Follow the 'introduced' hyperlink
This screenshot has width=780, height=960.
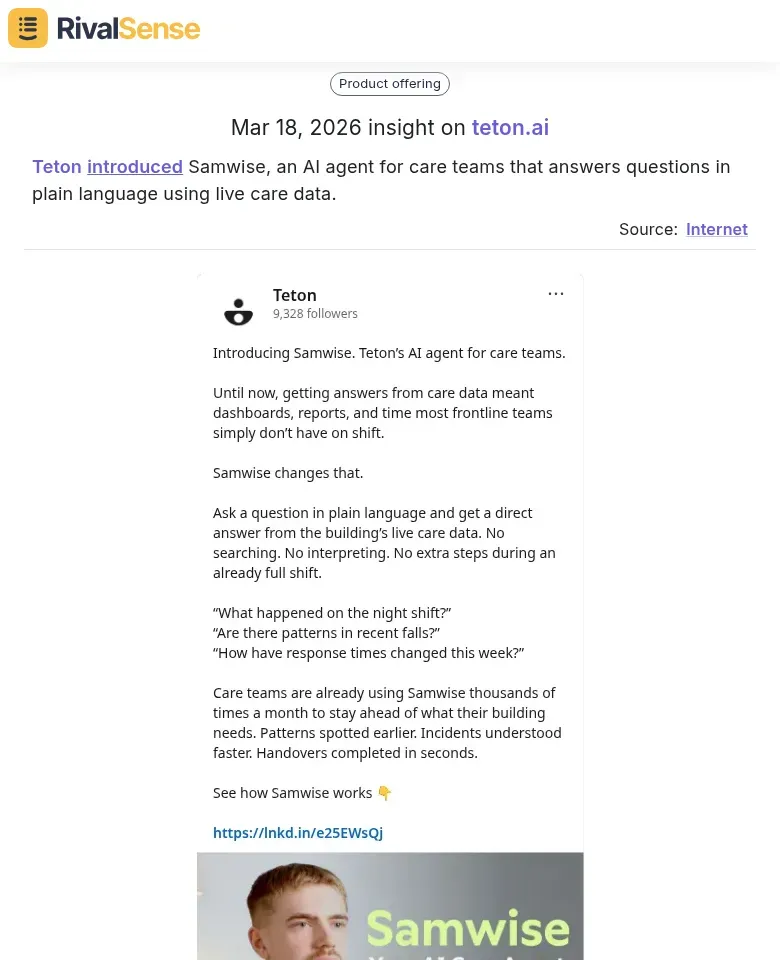point(135,166)
